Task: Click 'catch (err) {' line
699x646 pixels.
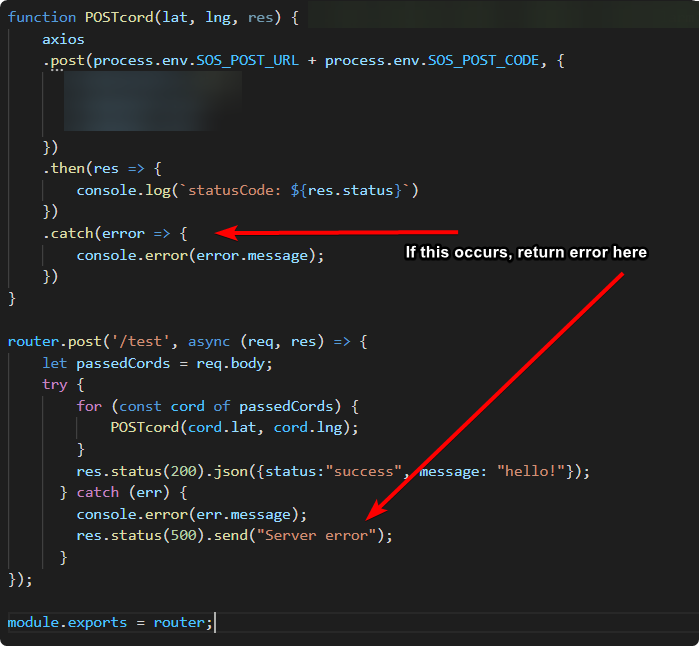Action: pos(132,493)
